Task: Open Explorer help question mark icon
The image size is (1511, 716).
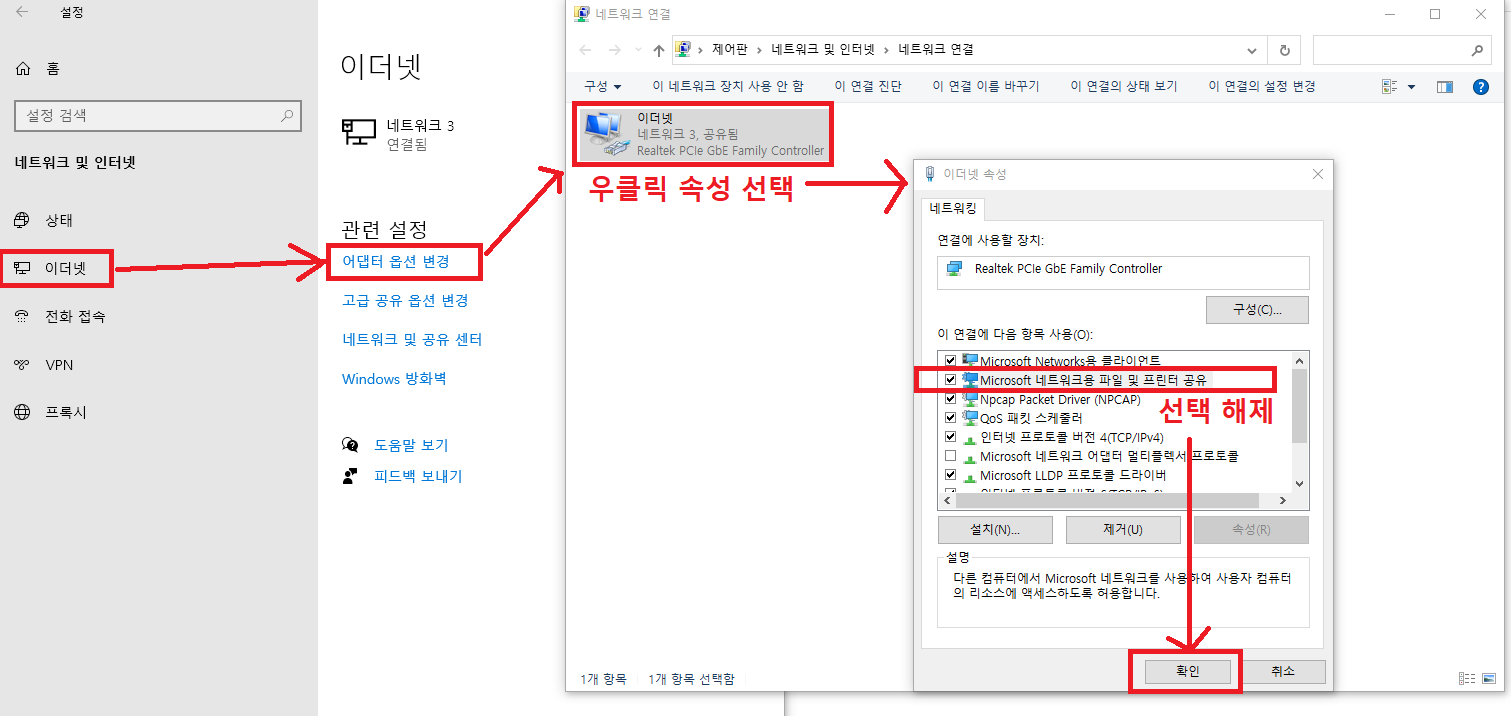Action: click(x=1481, y=87)
